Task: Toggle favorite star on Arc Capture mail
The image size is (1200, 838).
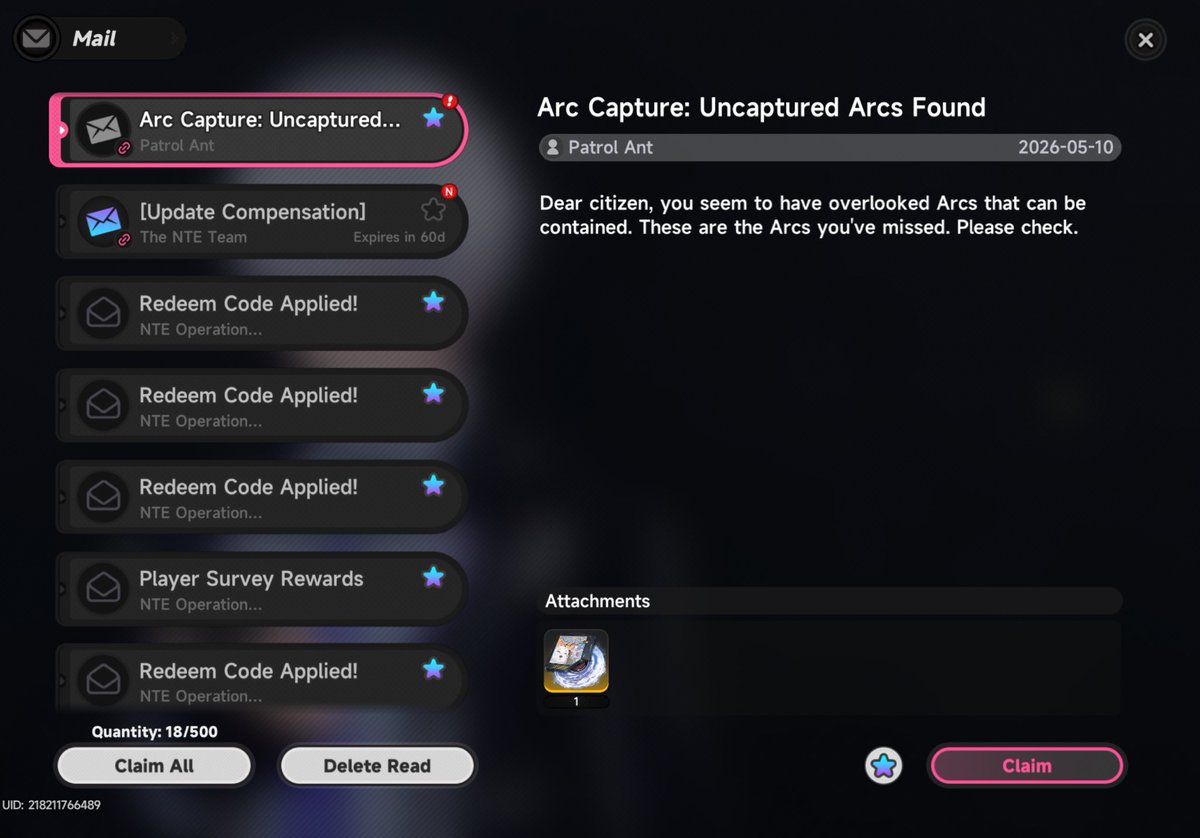Action: (x=433, y=118)
